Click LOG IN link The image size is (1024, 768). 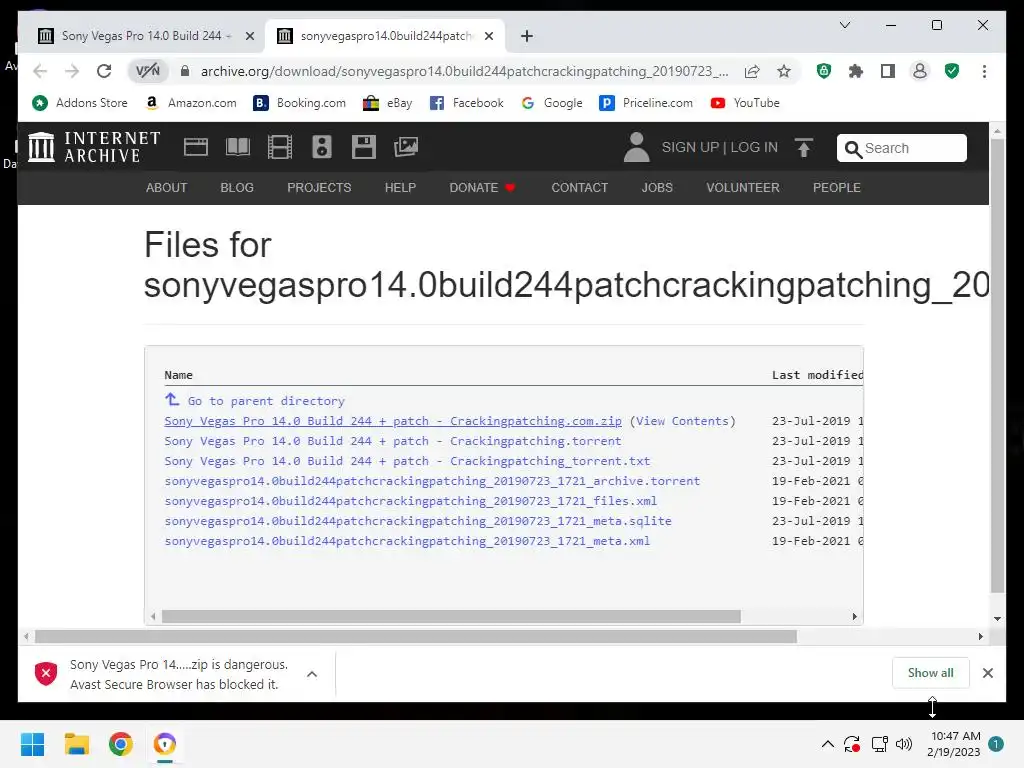click(754, 148)
